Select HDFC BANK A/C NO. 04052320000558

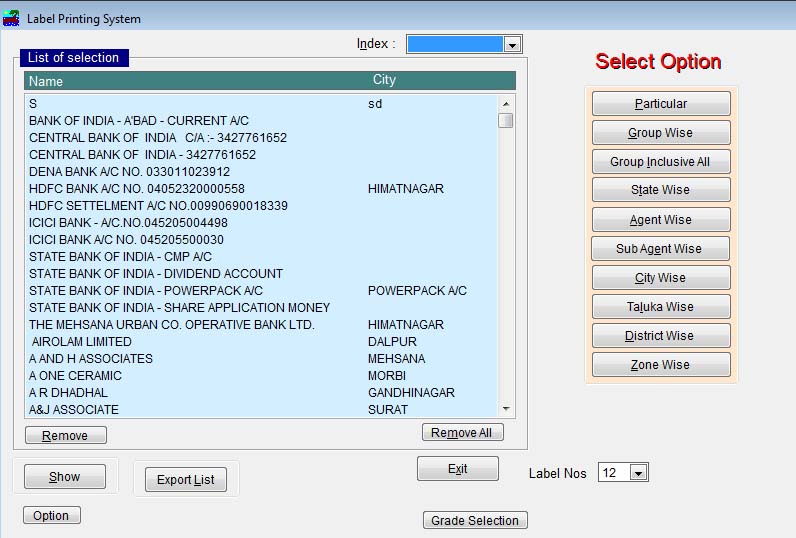tap(261, 189)
